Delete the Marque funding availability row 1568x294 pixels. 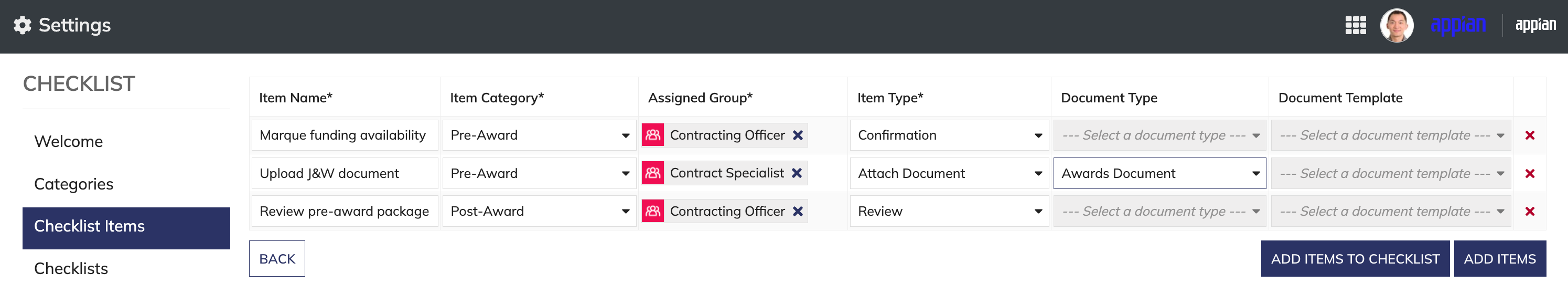coord(1529,135)
